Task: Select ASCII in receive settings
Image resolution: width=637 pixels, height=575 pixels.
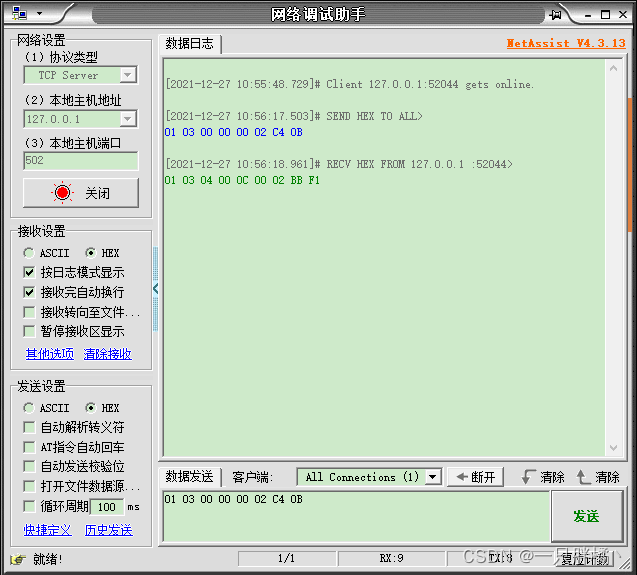Action: click(x=46, y=253)
